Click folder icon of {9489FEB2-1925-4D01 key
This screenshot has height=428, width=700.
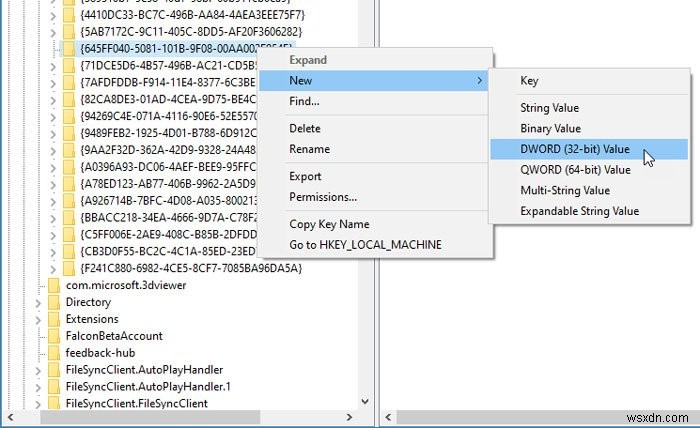pyautogui.click(x=69, y=133)
